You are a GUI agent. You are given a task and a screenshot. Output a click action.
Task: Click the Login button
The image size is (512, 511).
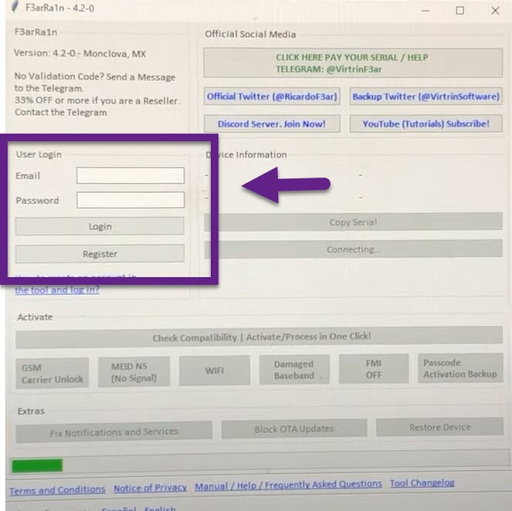click(100, 226)
